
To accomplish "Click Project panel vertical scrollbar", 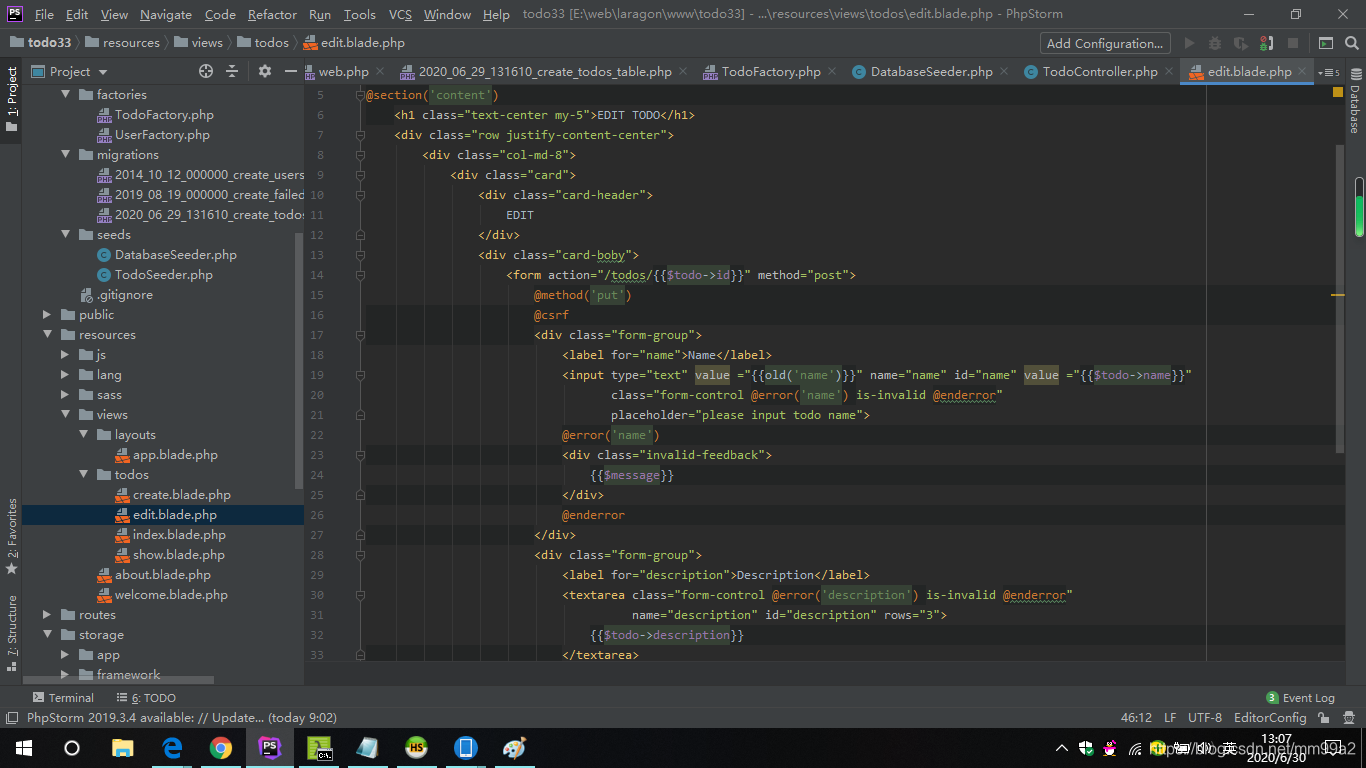I will [x=299, y=360].
